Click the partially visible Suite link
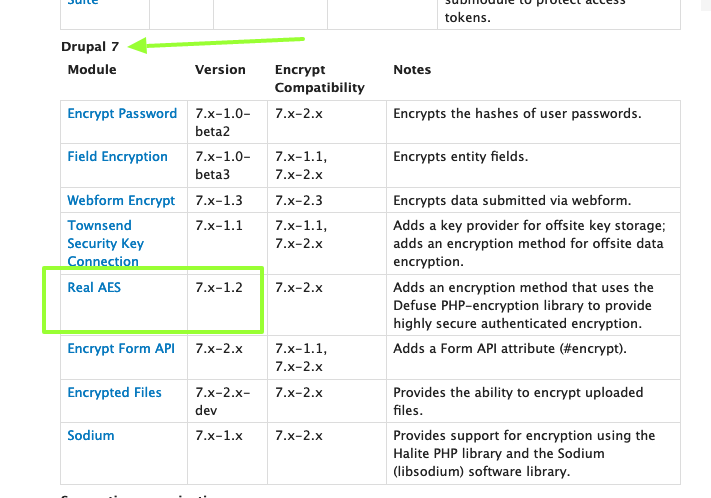 [83, 3]
